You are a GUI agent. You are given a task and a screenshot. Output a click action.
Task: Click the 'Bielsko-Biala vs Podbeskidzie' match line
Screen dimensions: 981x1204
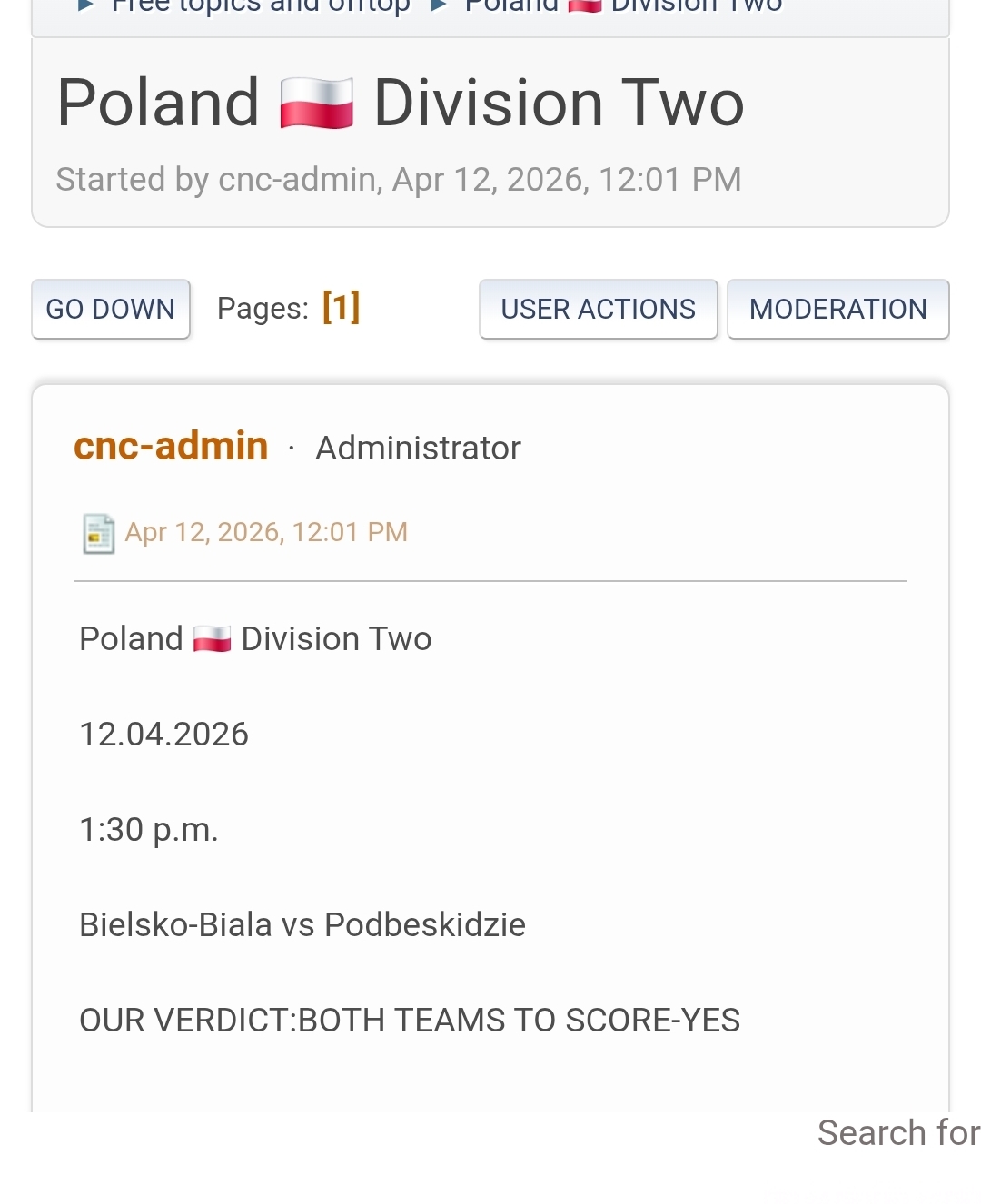302,925
